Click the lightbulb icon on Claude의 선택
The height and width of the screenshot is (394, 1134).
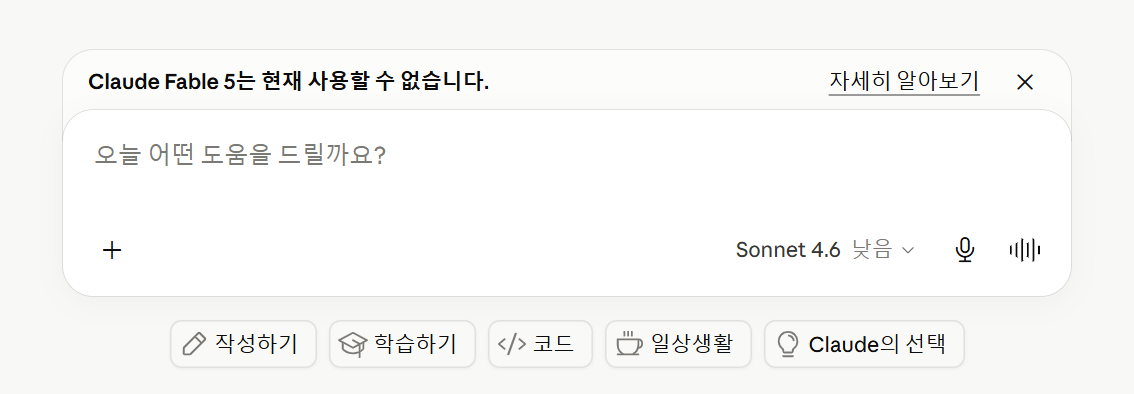tap(787, 344)
